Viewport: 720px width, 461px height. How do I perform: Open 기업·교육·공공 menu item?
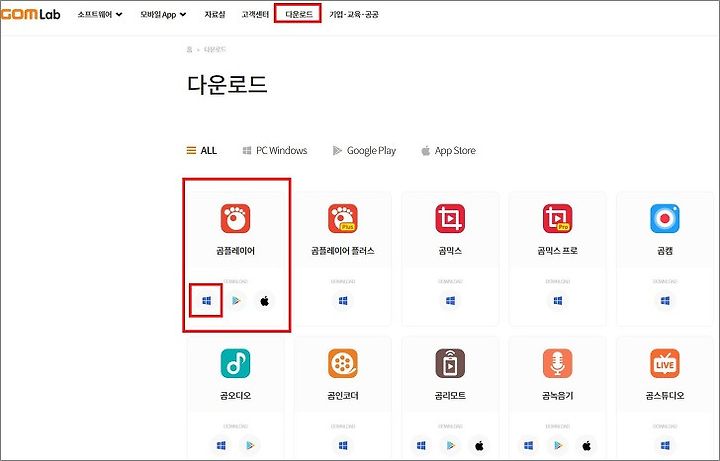pyautogui.click(x=354, y=14)
